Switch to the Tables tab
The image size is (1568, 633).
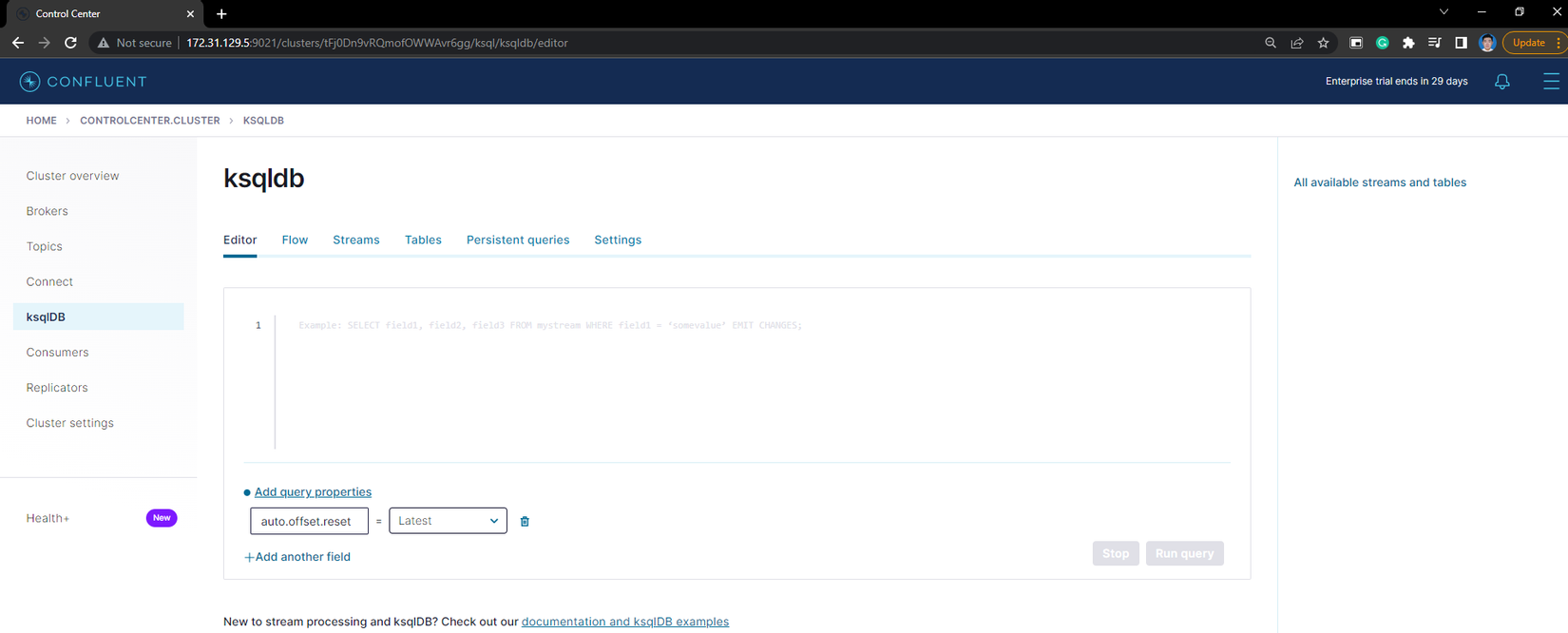tap(423, 240)
